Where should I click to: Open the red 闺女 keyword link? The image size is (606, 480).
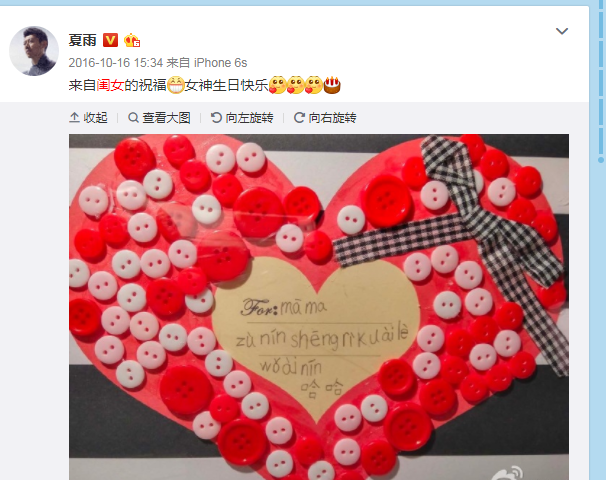110,85
